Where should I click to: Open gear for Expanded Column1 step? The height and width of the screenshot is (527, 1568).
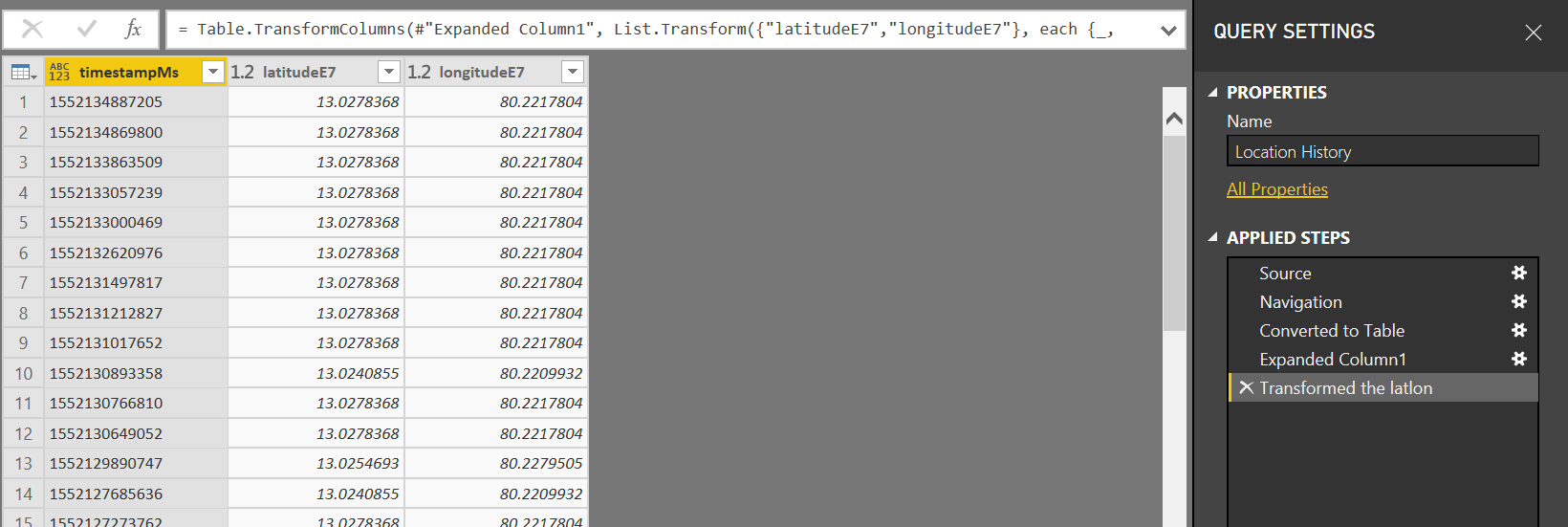(x=1518, y=359)
